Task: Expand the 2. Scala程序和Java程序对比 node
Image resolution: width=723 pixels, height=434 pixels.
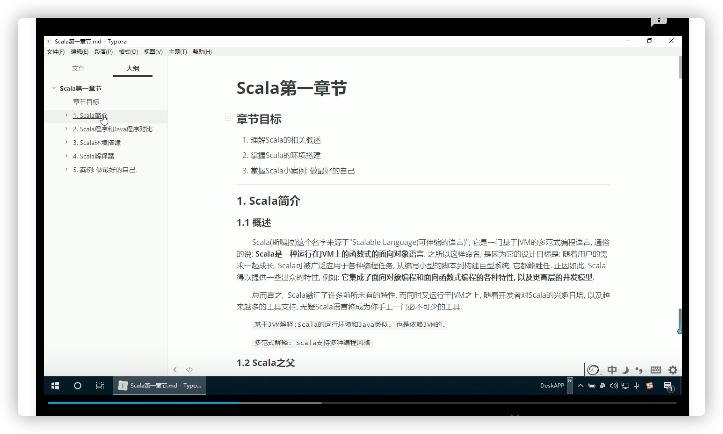Action: point(66,129)
